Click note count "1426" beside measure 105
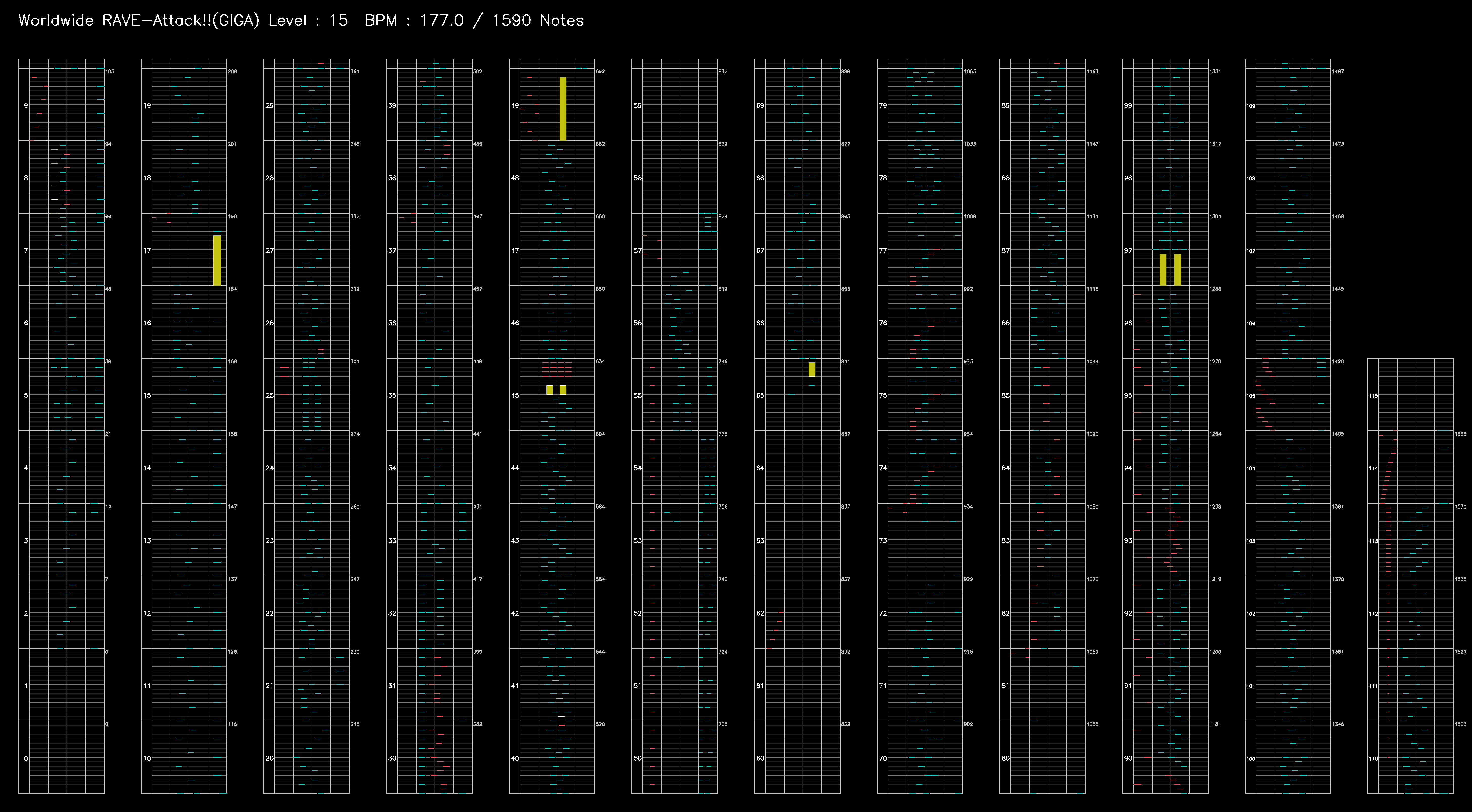 tap(1338, 362)
